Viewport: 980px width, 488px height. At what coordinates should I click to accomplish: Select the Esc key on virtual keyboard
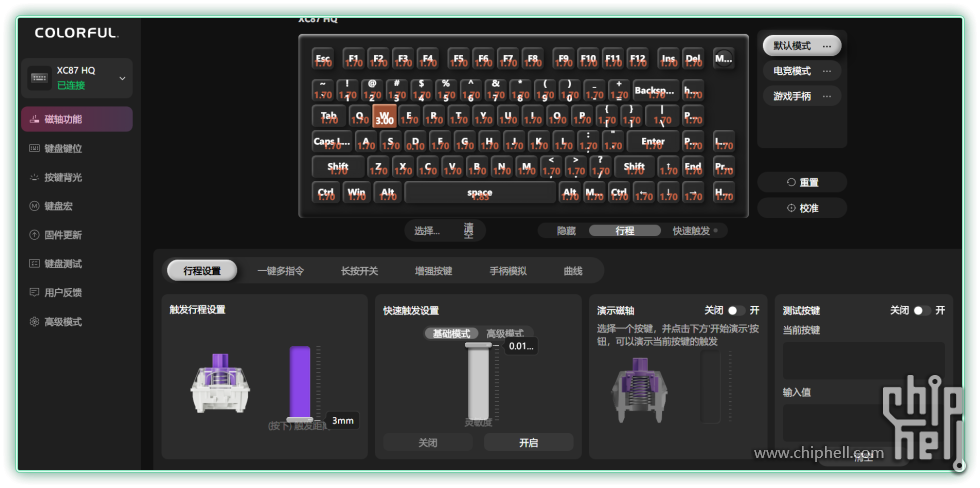[x=323, y=59]
